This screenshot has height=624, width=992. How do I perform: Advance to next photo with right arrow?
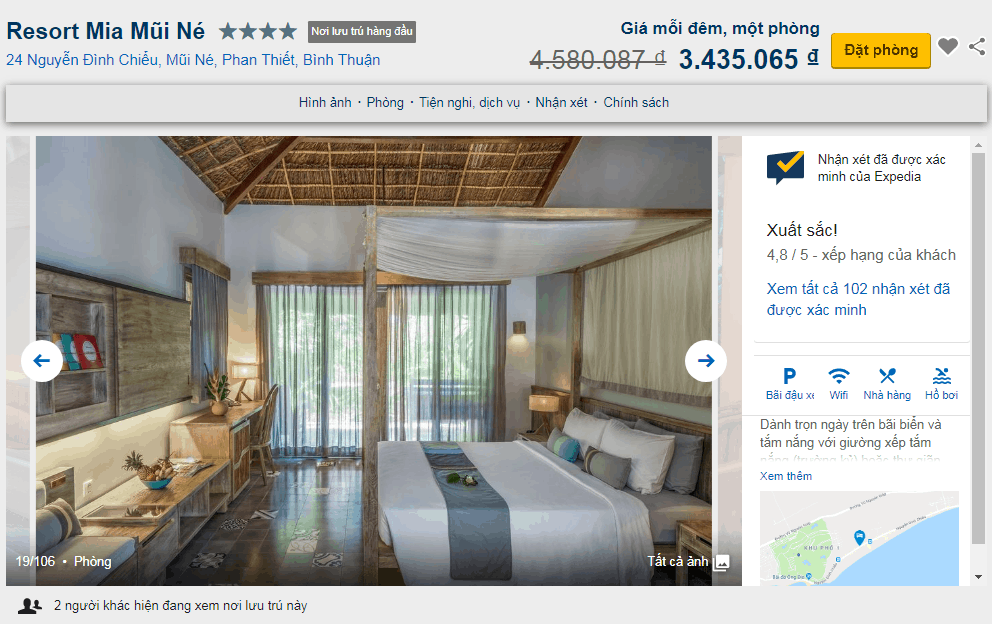(x=706, y=361)
